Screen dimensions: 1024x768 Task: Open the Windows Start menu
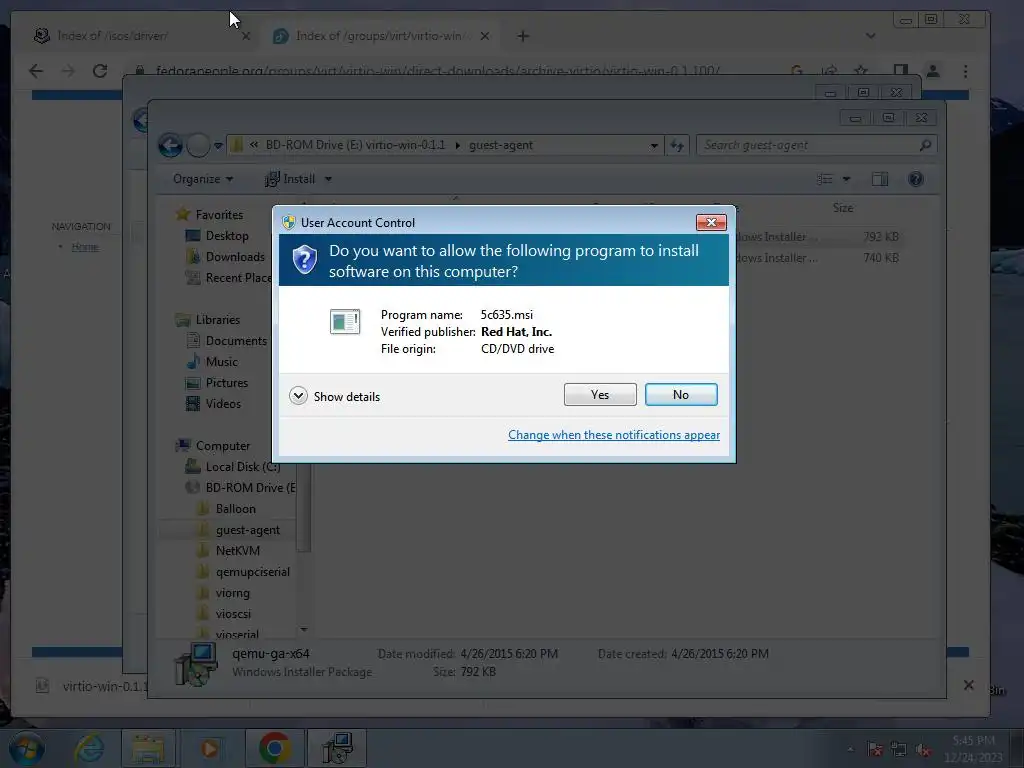pos(26,748)
